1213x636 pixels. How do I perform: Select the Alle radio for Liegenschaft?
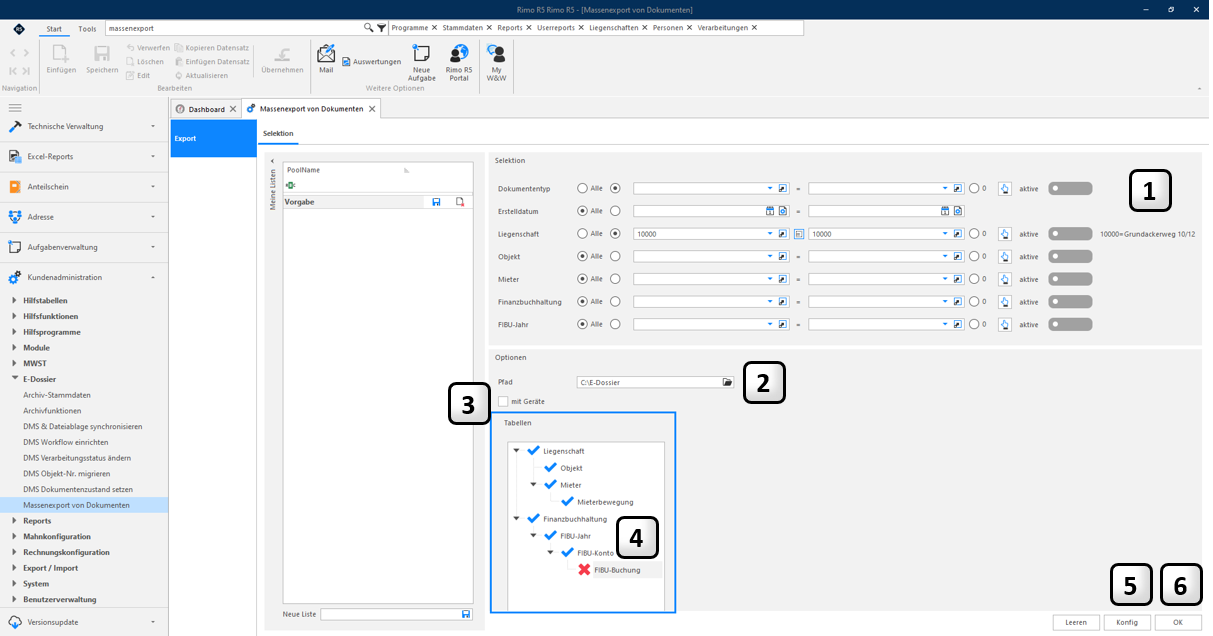[582, 234]
